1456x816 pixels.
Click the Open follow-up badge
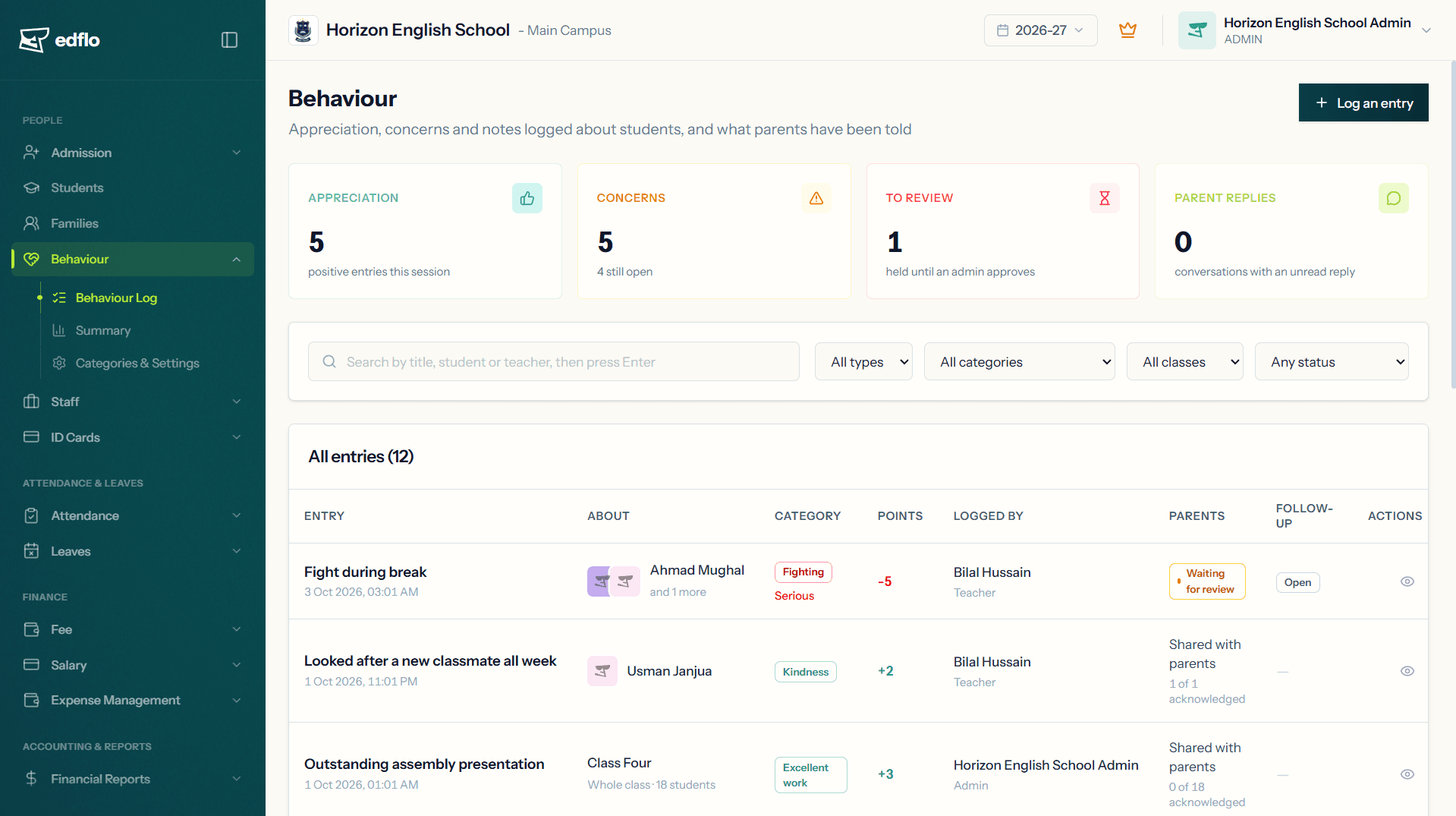[x=1297, y=582]
